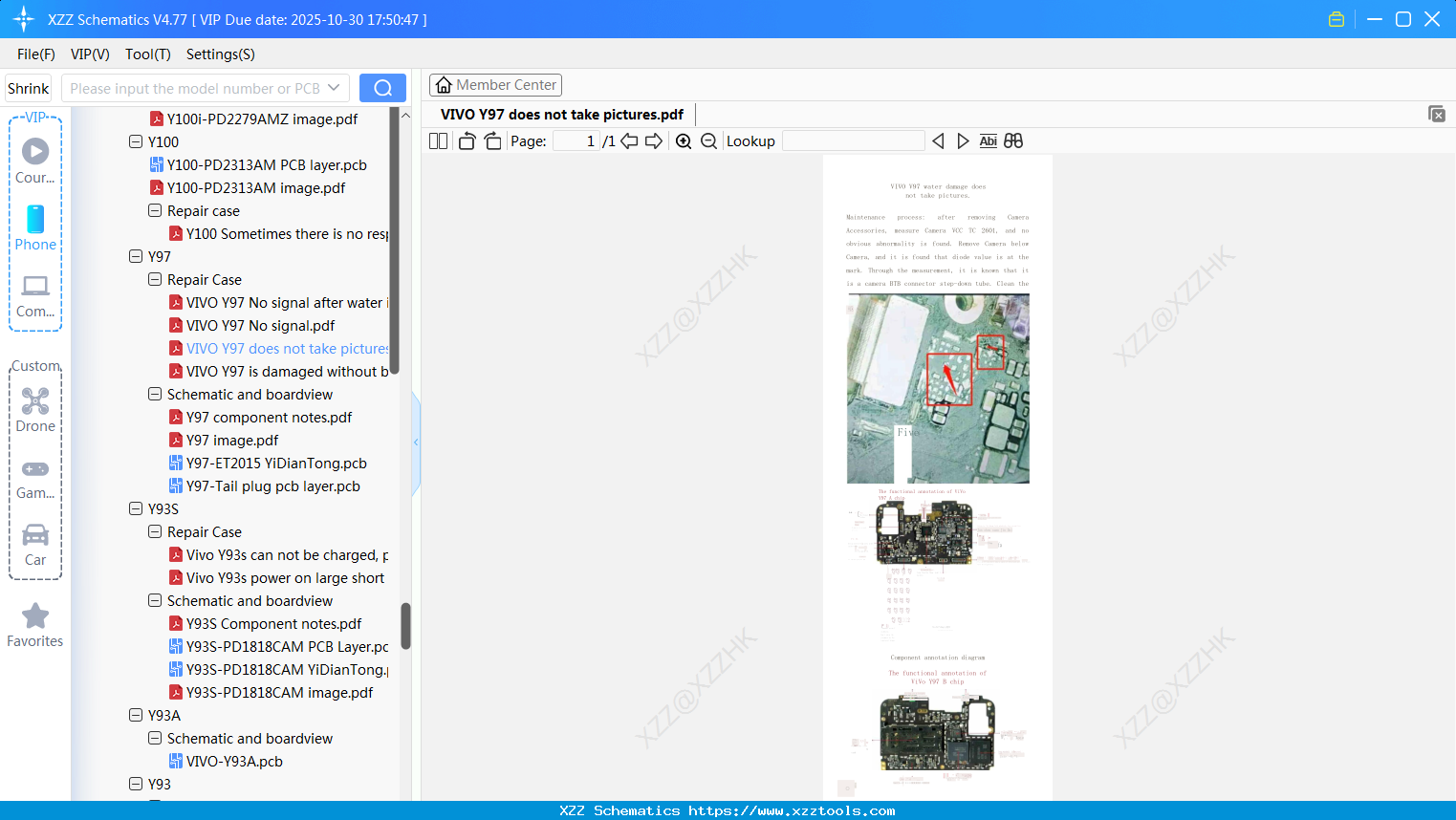Open the VIP(V) menu
The height and width of the screenshot is (820, 1456).
pyautogui.click(x=90, y=54)
